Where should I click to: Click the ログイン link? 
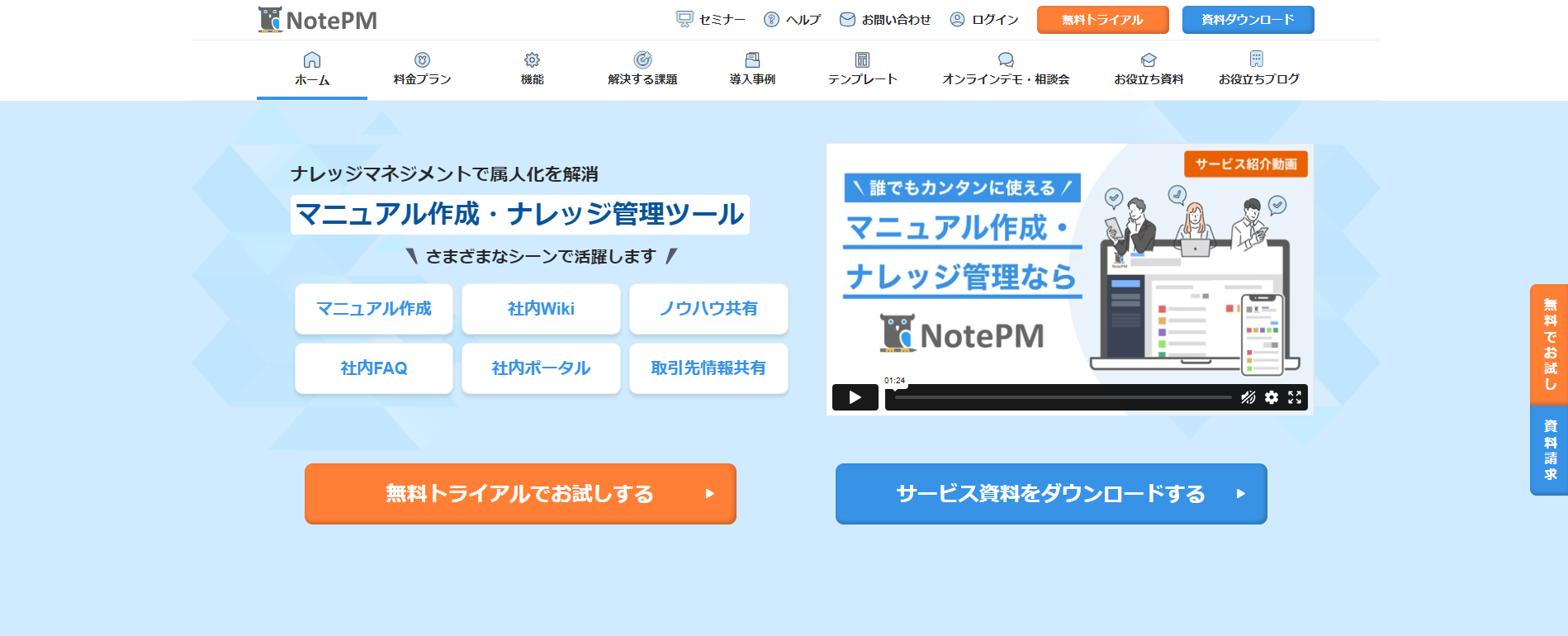coord(995,20)
